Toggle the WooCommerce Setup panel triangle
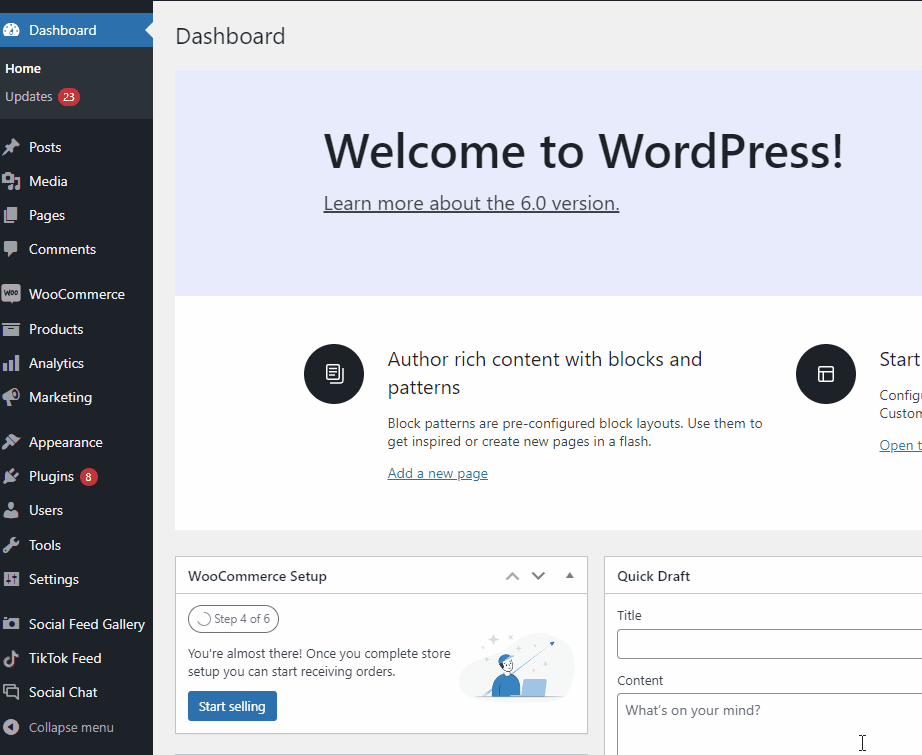The image size is (922, 755). pos(569,576)
